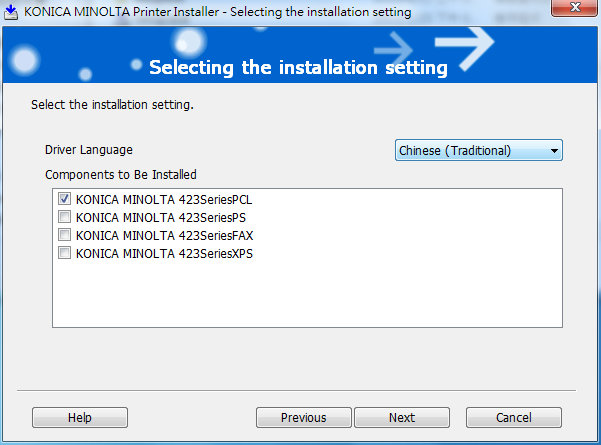The width and height of the screenshot is (601, 445).
Task: Select the KONICA MINOLTA 423SeriesPCL label
Action: click(164, 200)
